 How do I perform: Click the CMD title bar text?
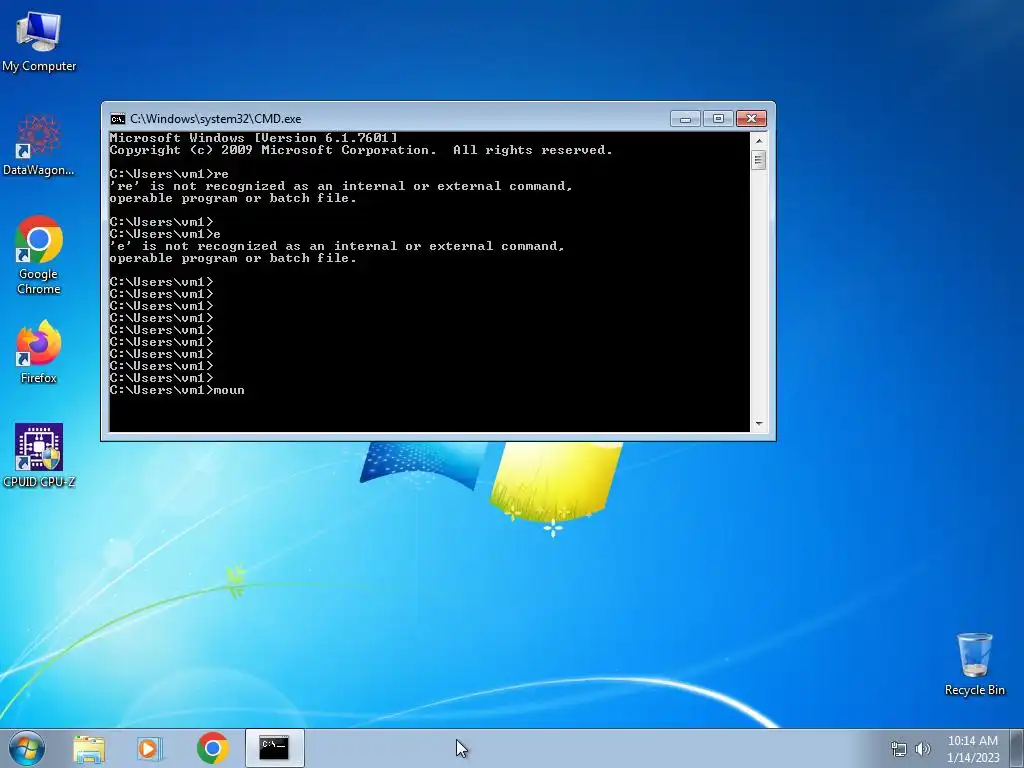[216, 119]
